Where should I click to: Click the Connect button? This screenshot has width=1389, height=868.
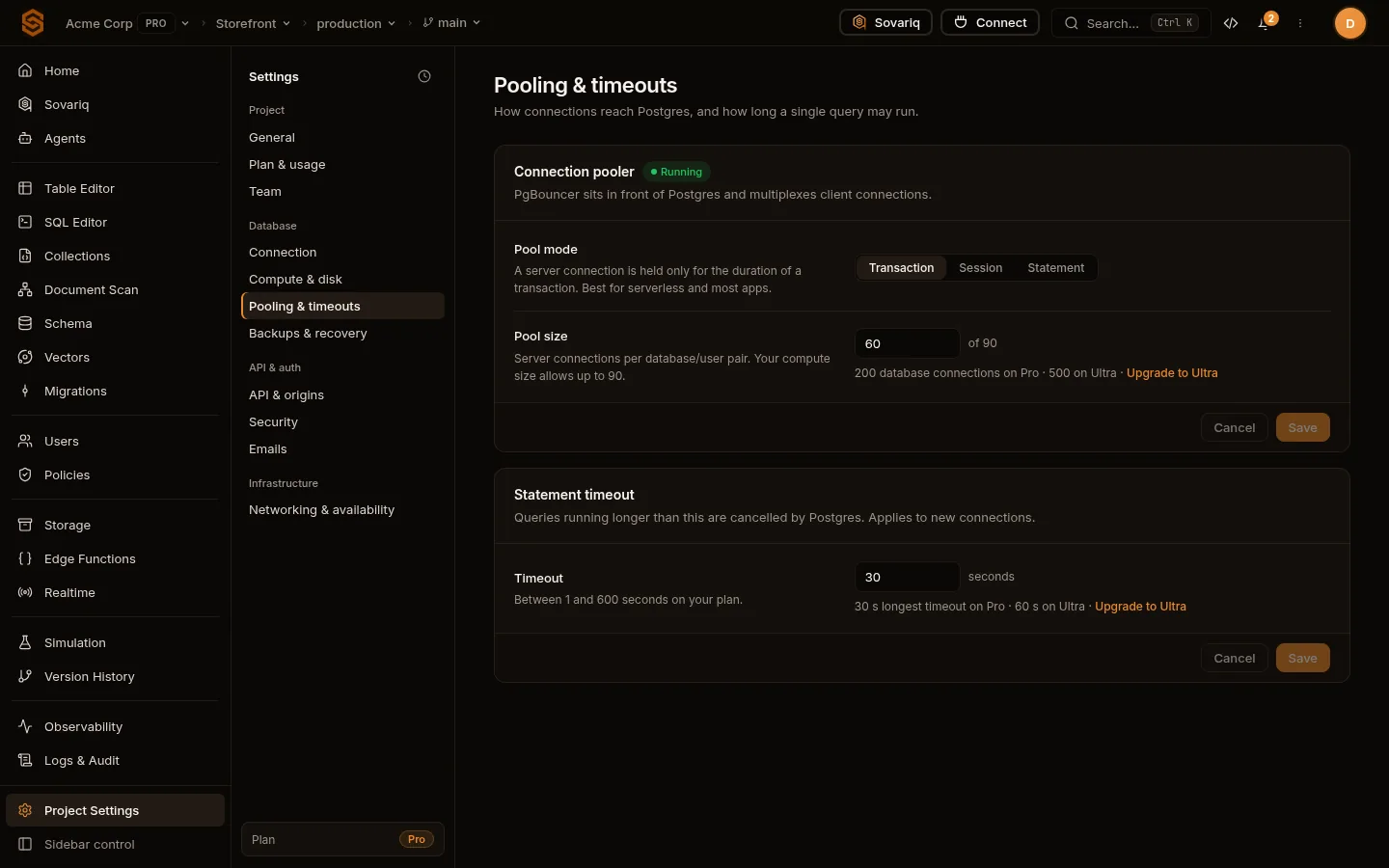tap(990, 22)
